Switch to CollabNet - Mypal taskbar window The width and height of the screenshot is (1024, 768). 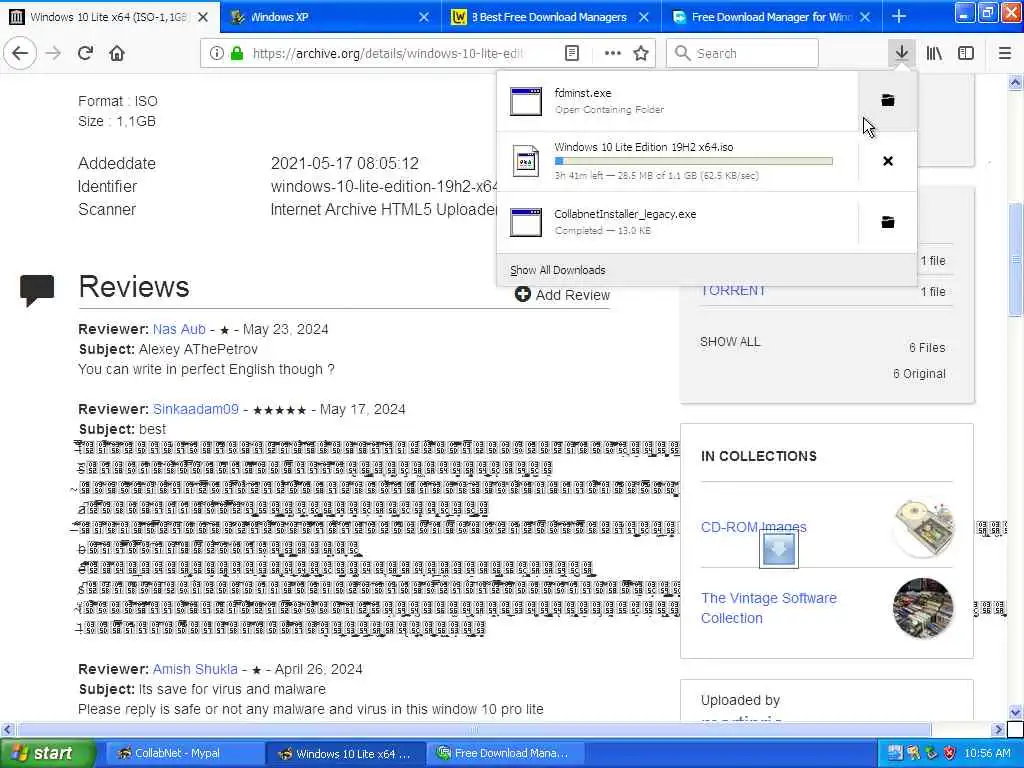click(184, 753)
